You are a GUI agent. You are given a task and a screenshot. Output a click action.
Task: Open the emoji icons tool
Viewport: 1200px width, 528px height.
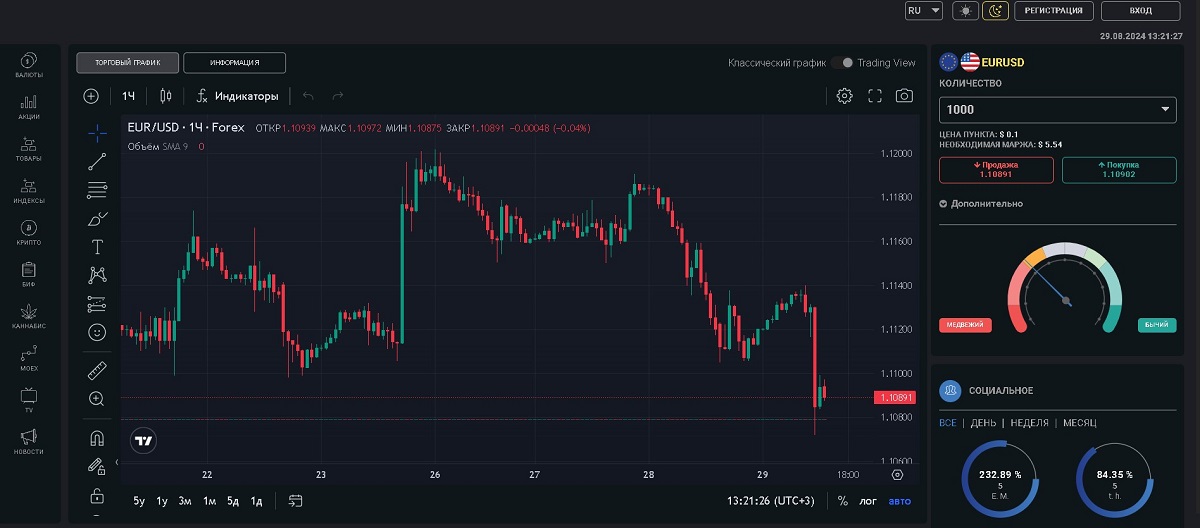[97, 331]
